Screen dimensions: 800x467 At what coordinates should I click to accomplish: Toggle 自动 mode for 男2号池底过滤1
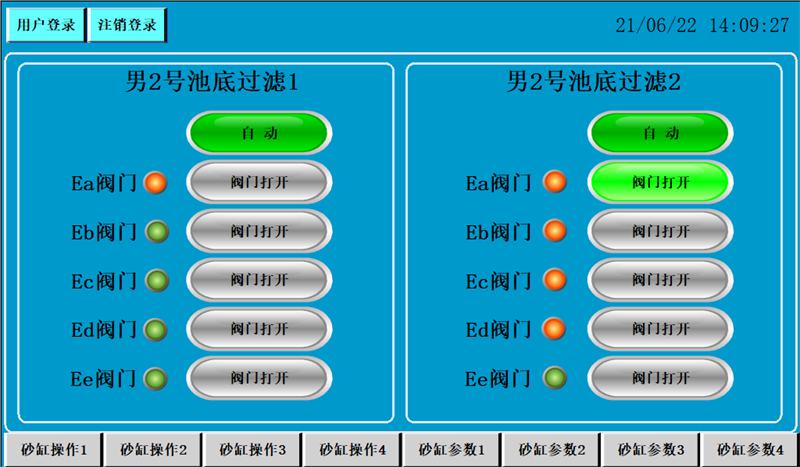click(x=259, y=133)
